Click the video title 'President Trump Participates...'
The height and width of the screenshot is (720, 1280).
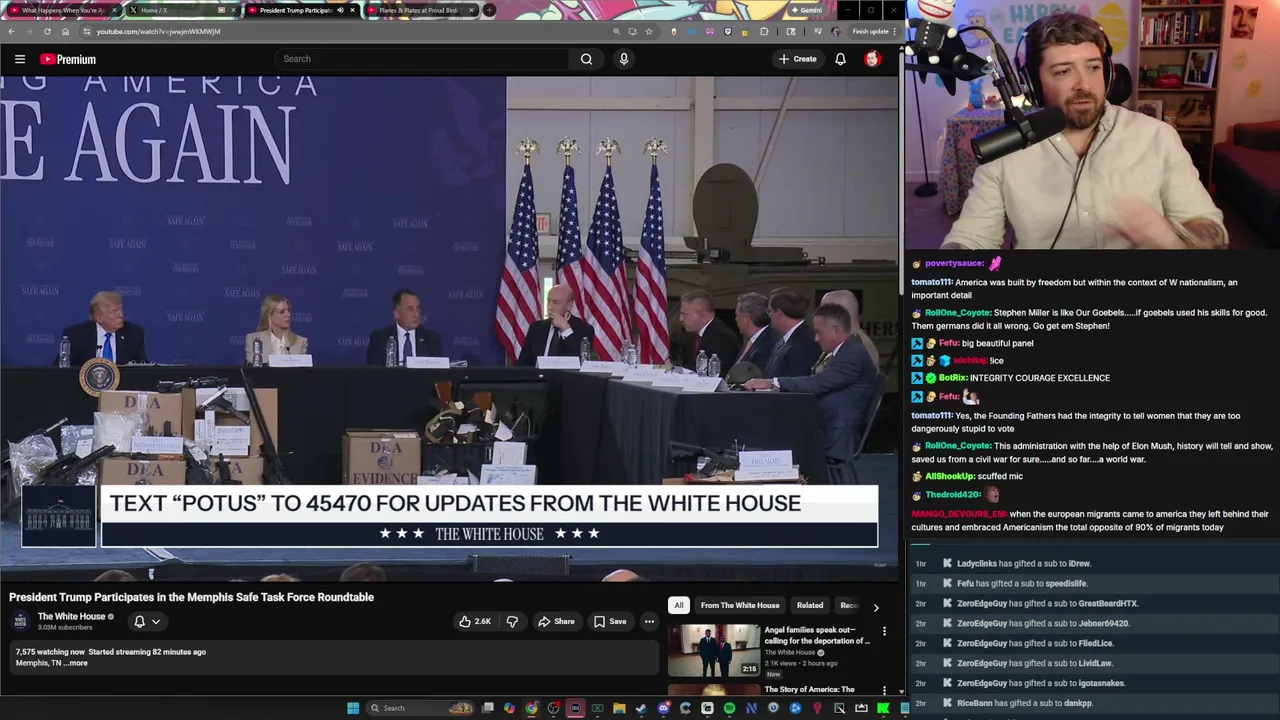191,597
